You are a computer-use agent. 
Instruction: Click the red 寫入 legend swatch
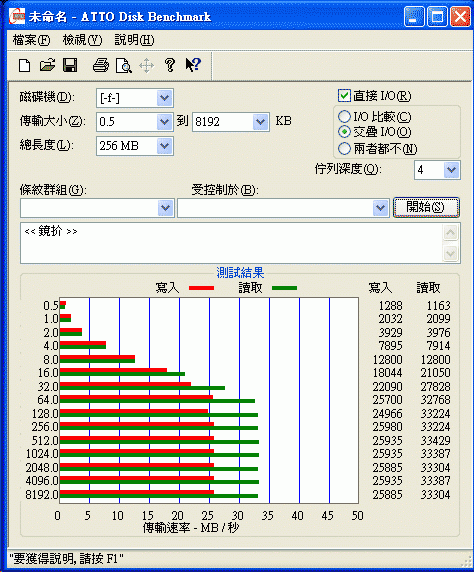tap(201, 288)
